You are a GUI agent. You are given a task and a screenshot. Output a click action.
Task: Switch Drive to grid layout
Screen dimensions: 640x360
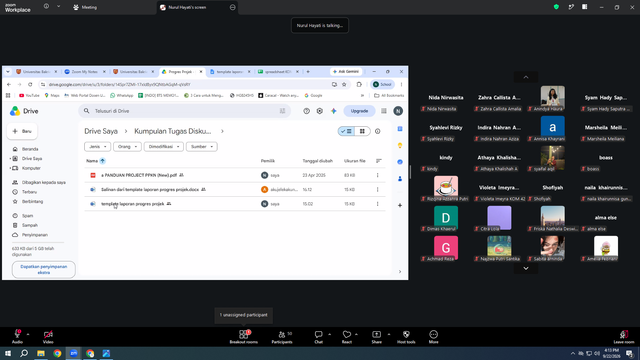(362, 131)
